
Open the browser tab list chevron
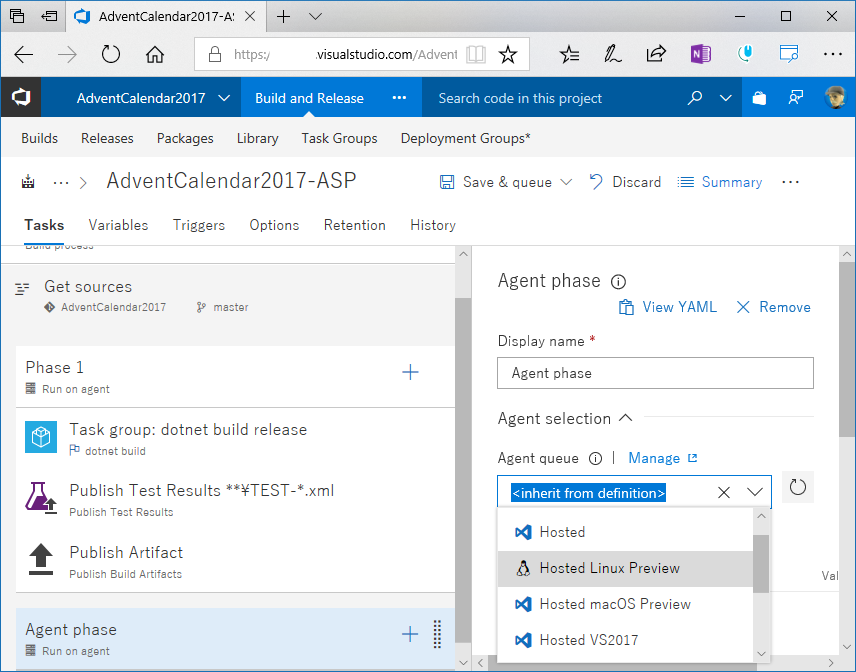(315, 16)
